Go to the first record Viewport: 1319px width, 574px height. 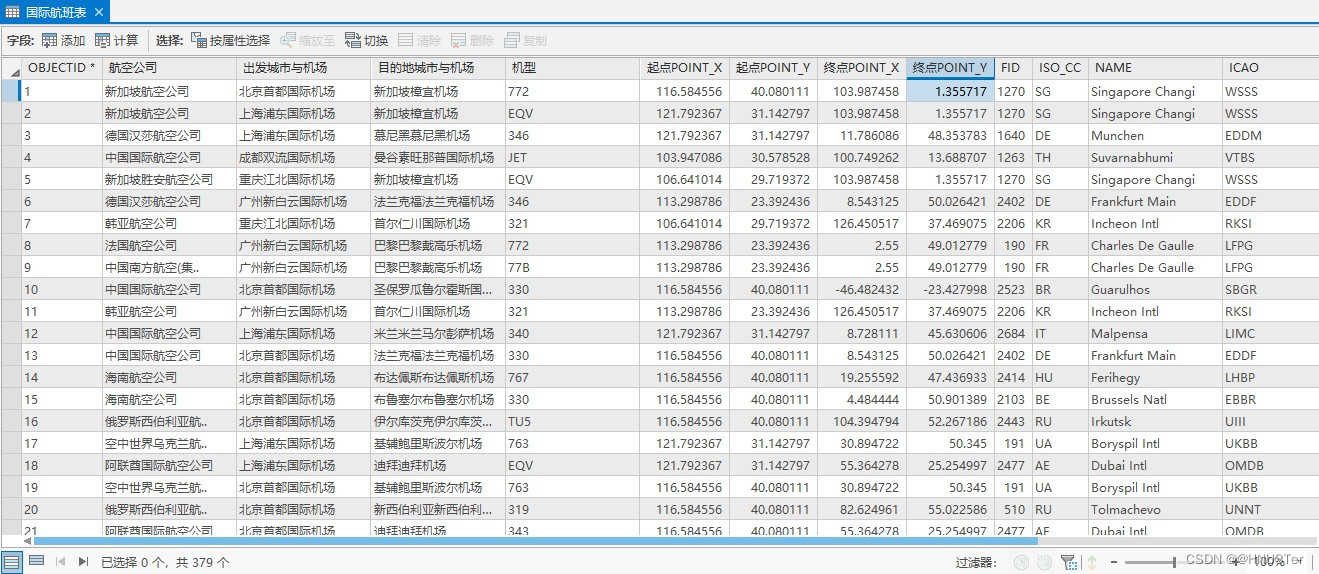(60, 562)
